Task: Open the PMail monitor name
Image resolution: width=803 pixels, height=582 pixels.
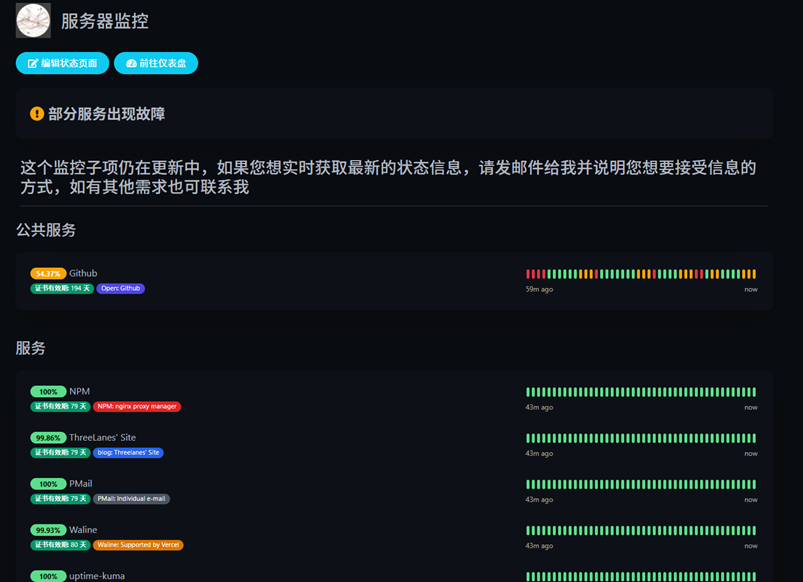Action: (x=81, y=484)
